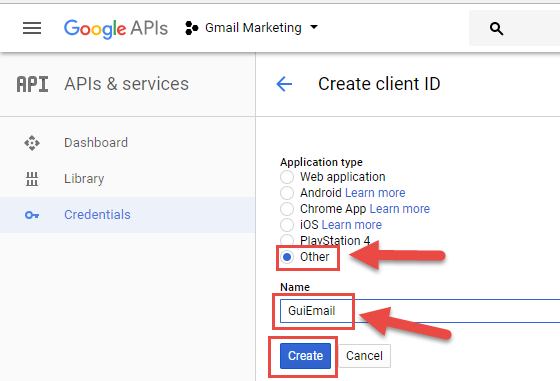The image size is (560, 381).
Task: Select the Android radio button
Action: pyautogui.click(x=287, y=193)
